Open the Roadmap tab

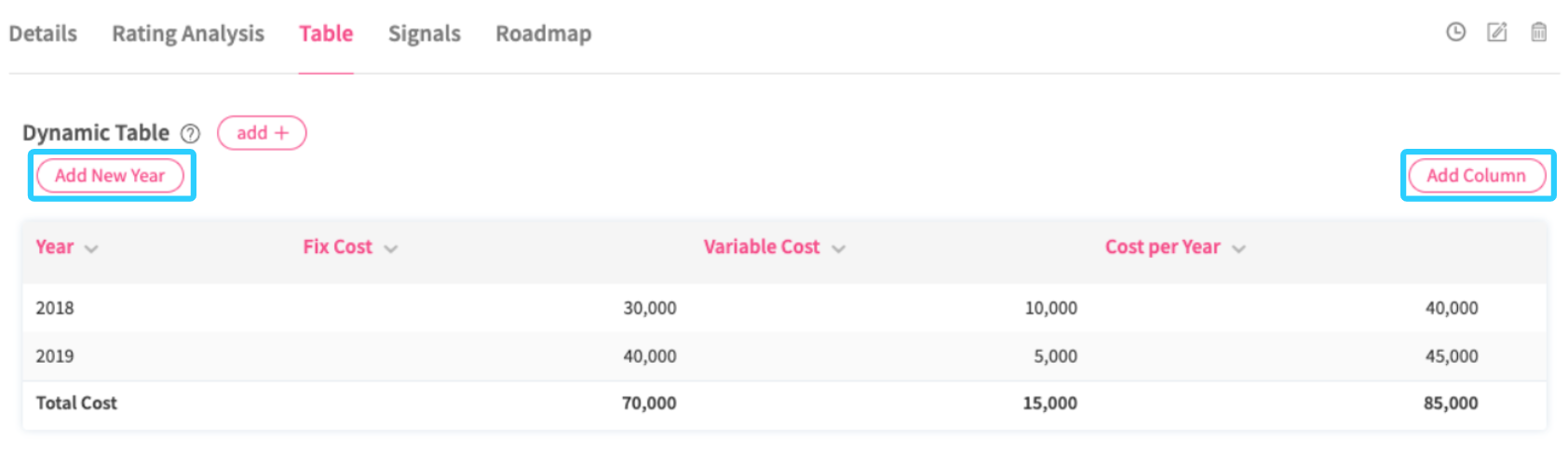(x=543, y=34)
